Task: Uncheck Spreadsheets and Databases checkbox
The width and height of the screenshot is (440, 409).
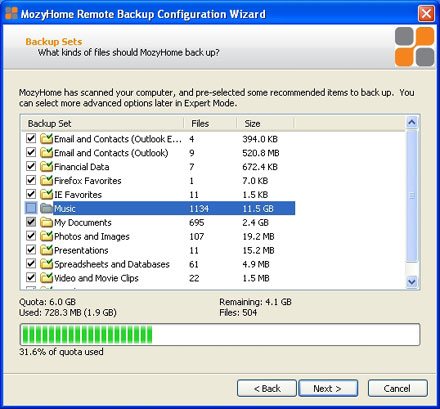Action: [x=31, y=264]
